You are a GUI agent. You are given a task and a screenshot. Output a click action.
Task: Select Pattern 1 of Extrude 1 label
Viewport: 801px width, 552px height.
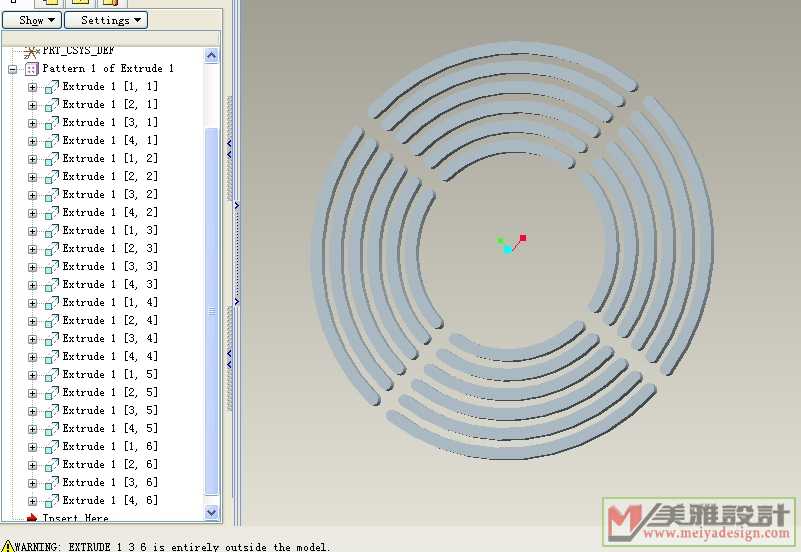108,68
